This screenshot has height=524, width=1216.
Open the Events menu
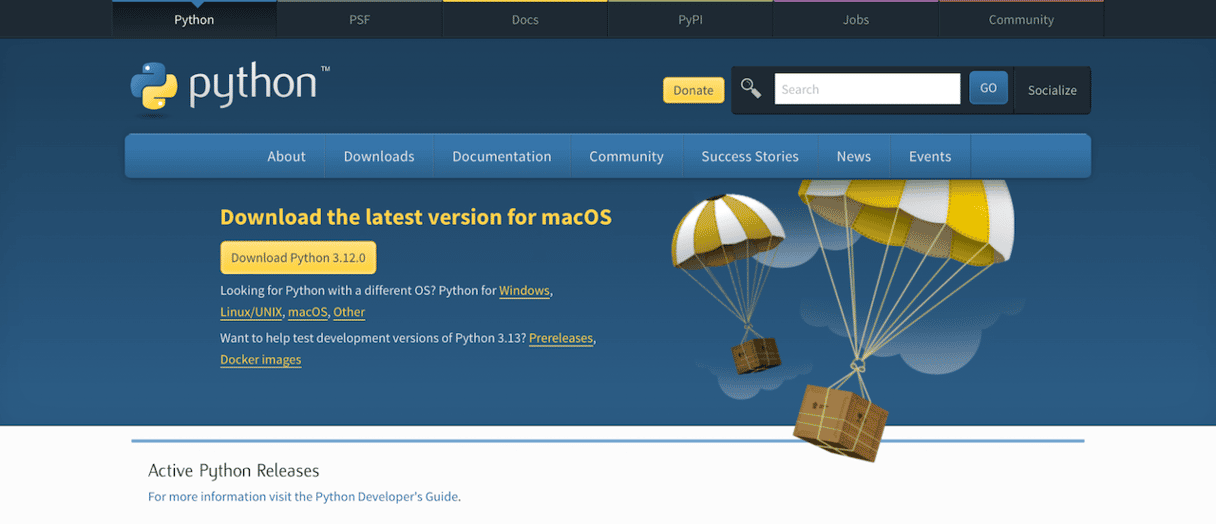929,157
